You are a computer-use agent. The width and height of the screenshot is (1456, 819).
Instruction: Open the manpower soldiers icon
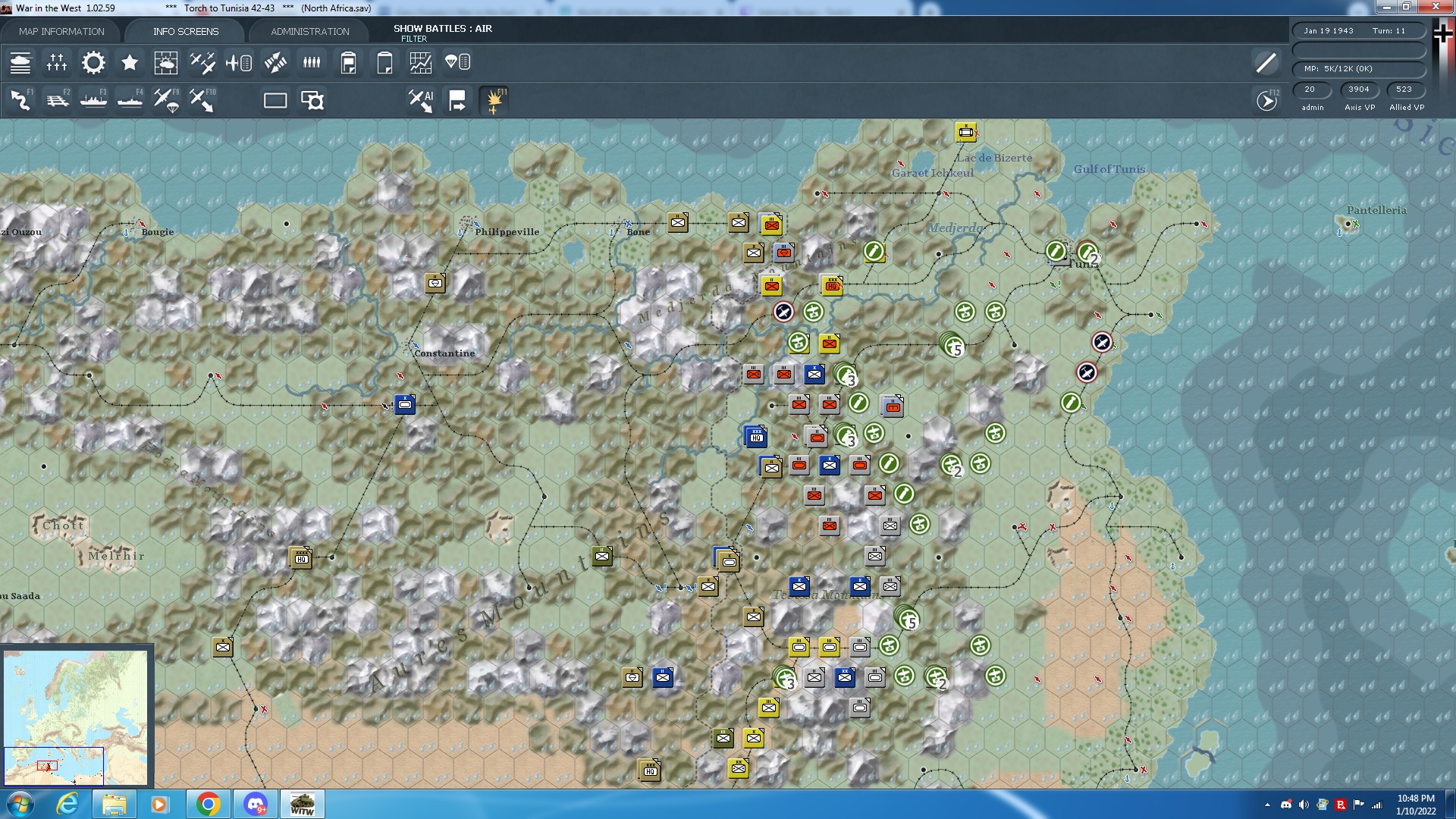(312, 62)
